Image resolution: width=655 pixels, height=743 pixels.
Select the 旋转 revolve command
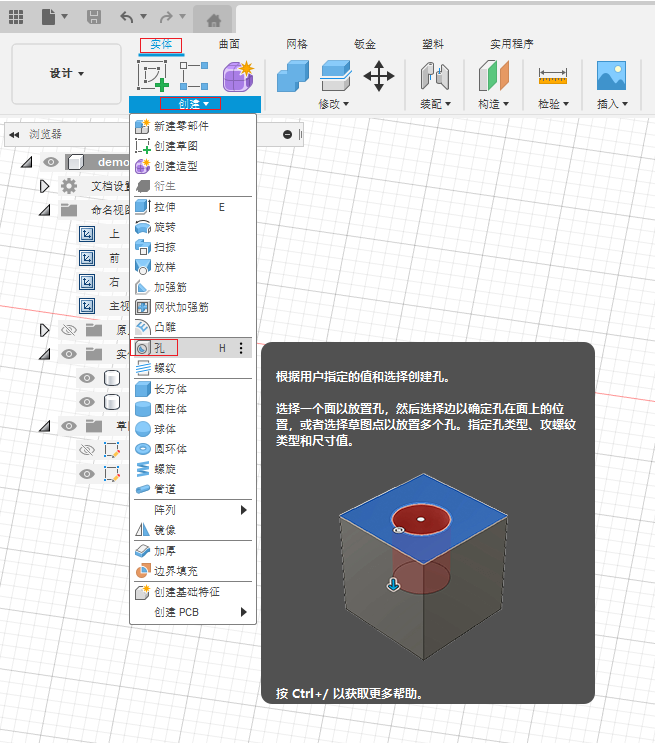pyautogui.click(x=193, y=227)
